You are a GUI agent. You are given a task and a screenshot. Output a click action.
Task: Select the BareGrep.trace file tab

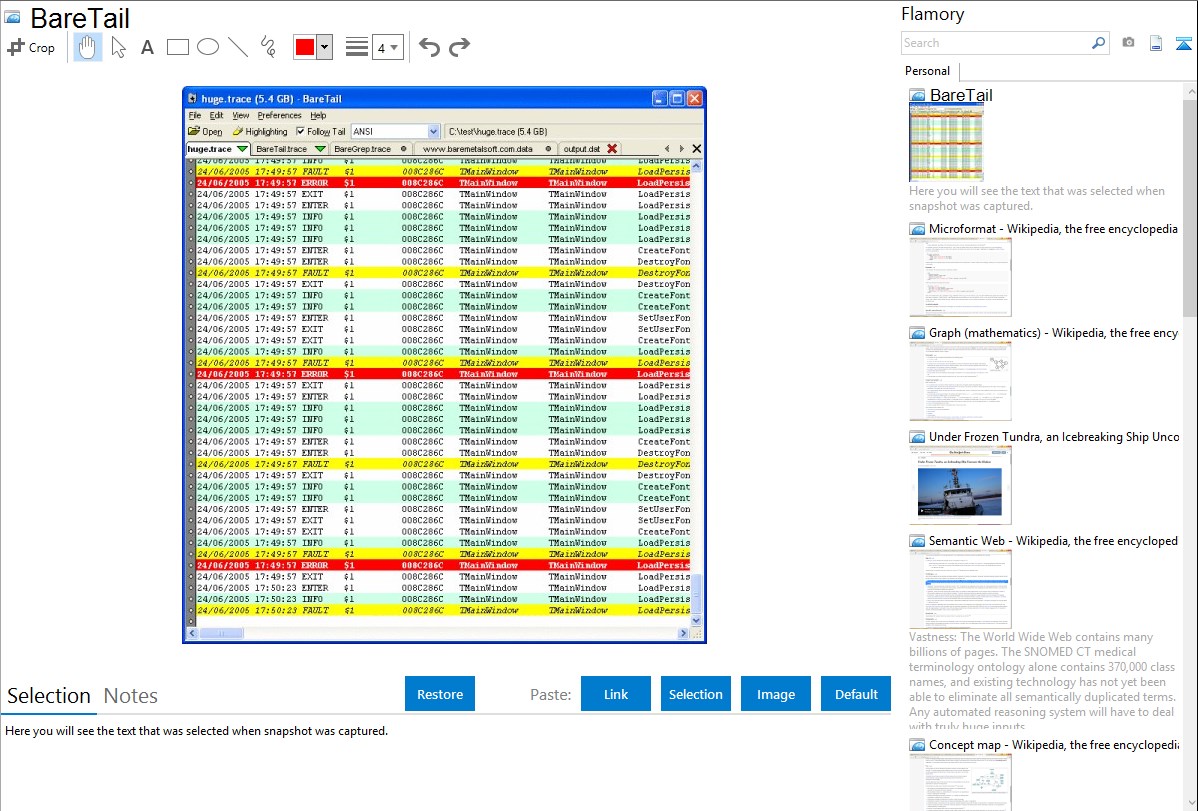(370, 149)
